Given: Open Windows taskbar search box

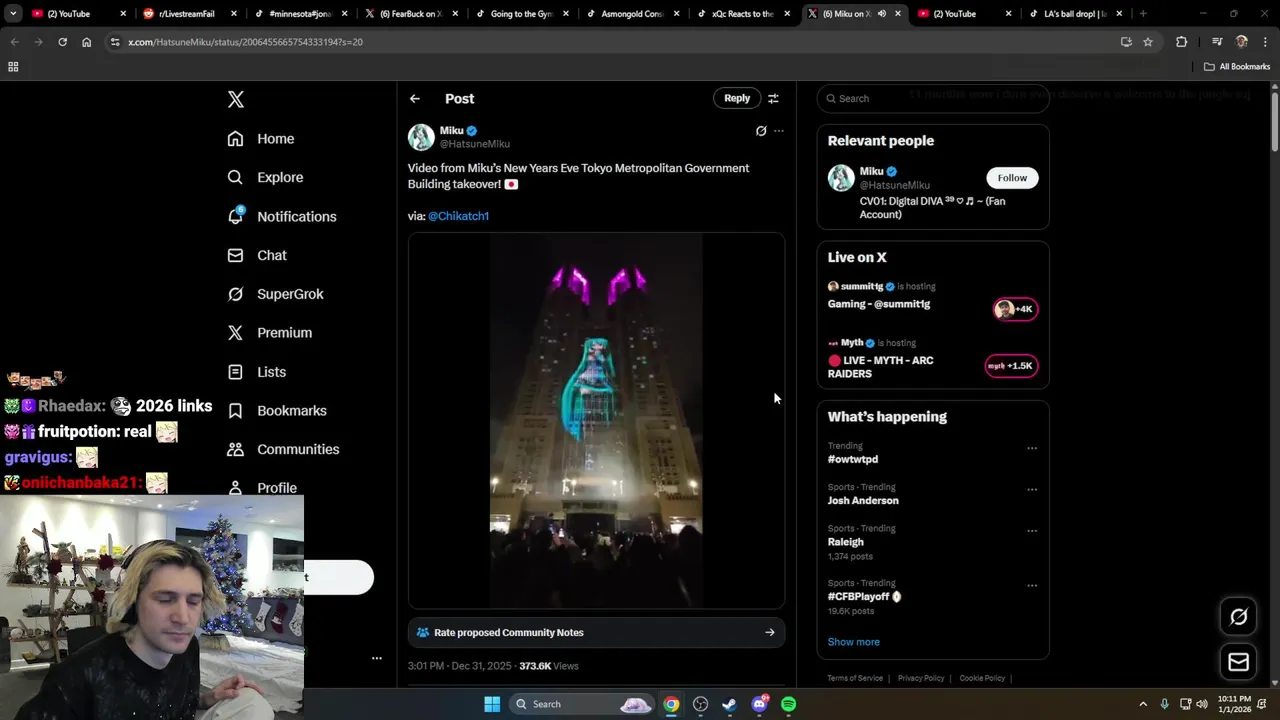Looking at the screenshot, I should [x=580, y=704].
